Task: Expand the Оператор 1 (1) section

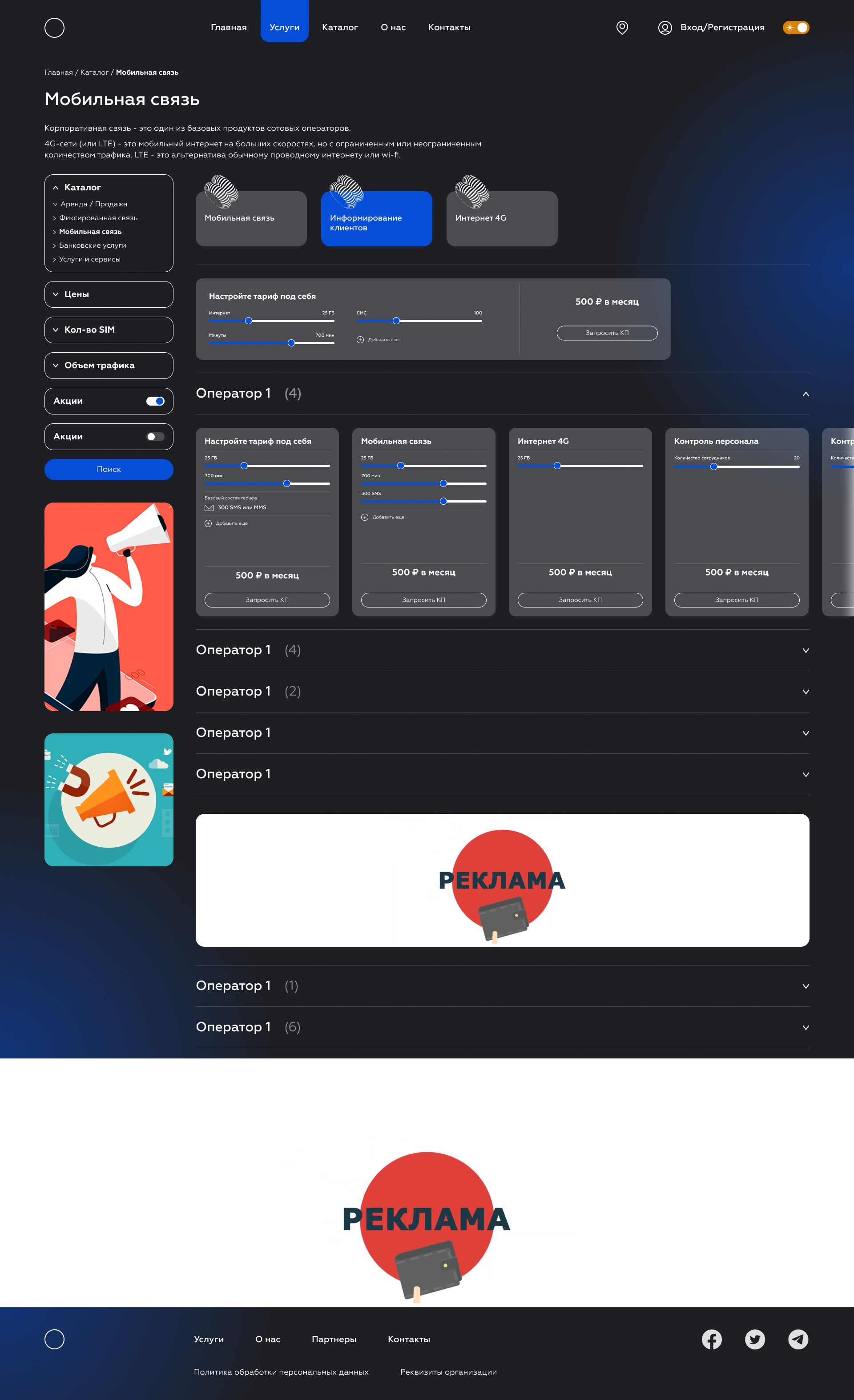Action: coord(806,986)
